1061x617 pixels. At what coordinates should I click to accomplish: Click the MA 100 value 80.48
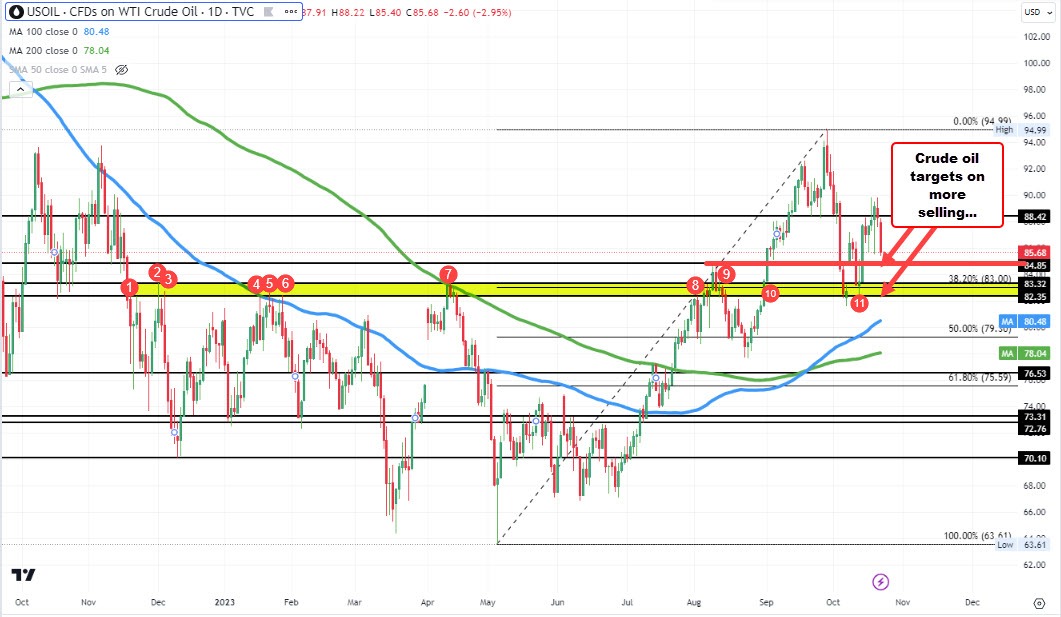coord(96,31)
